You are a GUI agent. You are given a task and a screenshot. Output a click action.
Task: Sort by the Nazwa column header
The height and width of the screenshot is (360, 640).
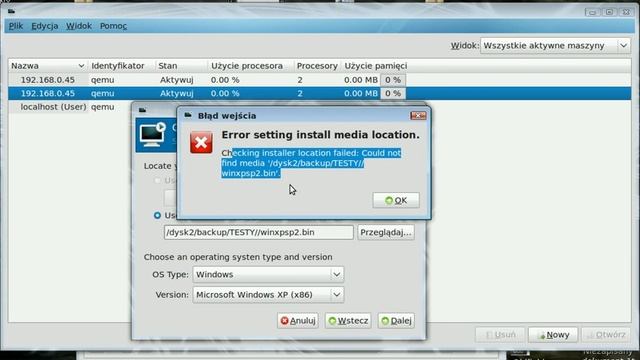tap(47, 66)
